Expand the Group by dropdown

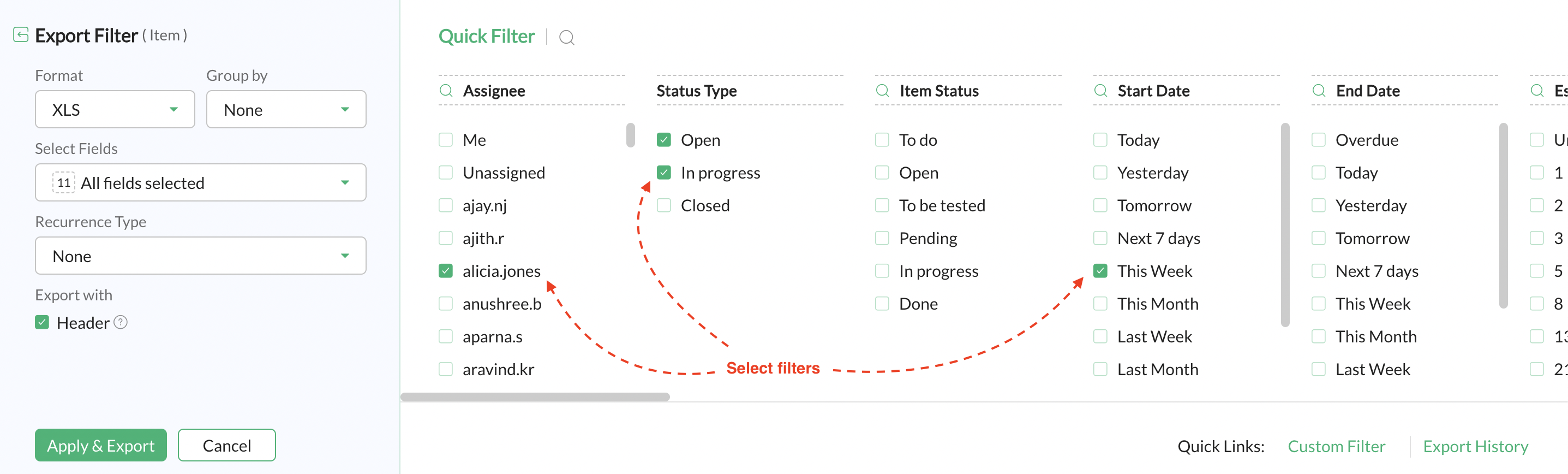pyautogui.click(x=286, y=110)
